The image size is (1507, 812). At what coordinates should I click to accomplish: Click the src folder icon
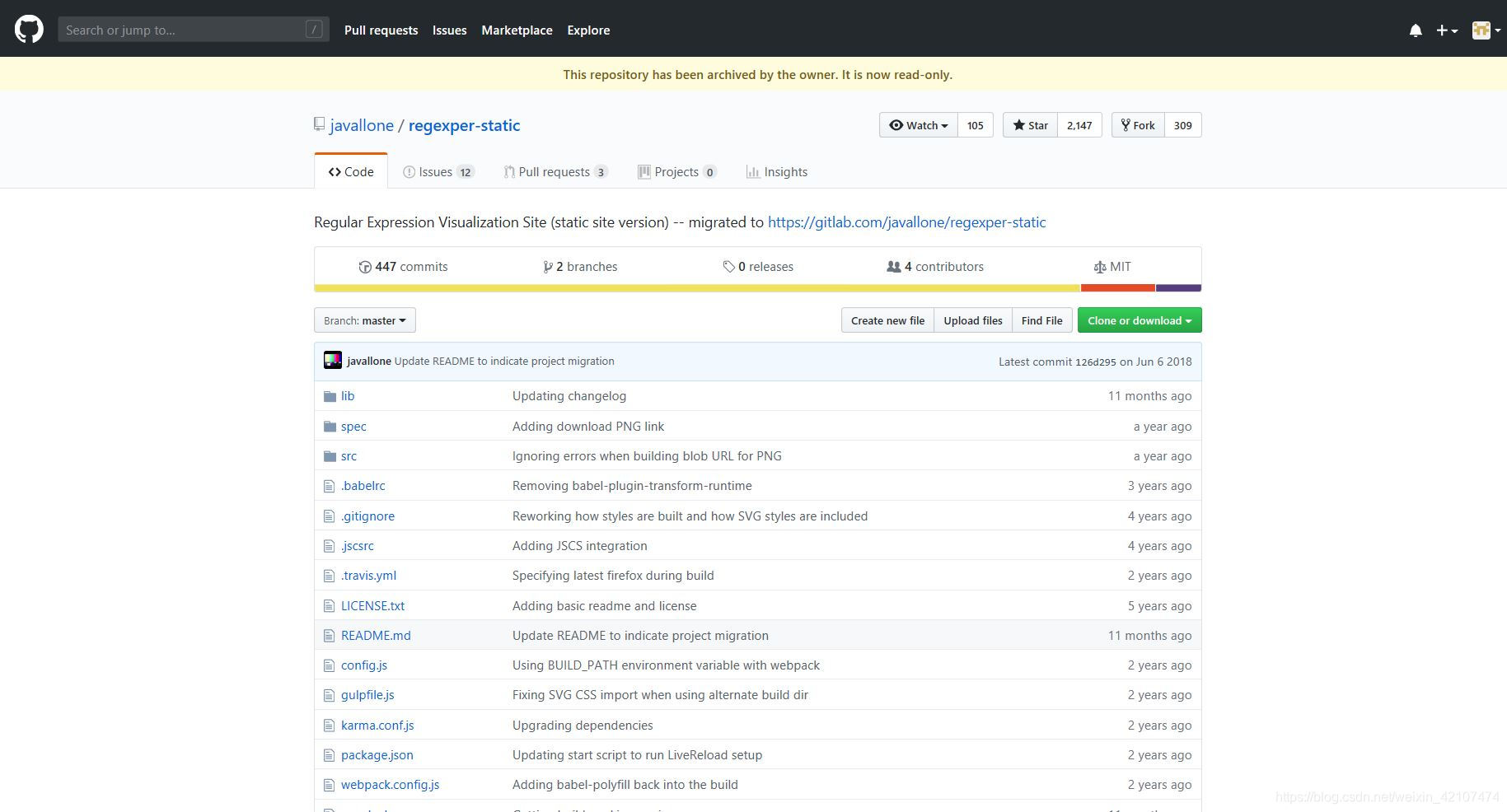coord(330,456)
